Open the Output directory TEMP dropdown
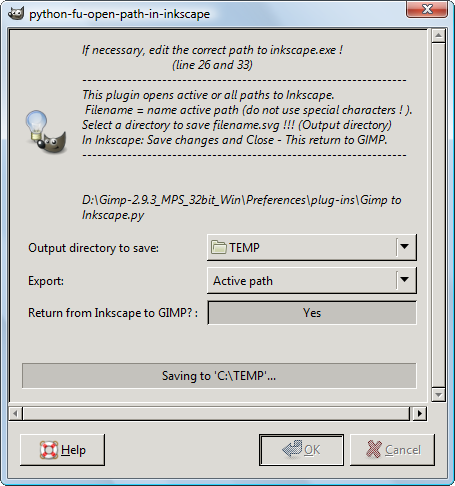Screen dimensions: 455x486 point(312,247)
